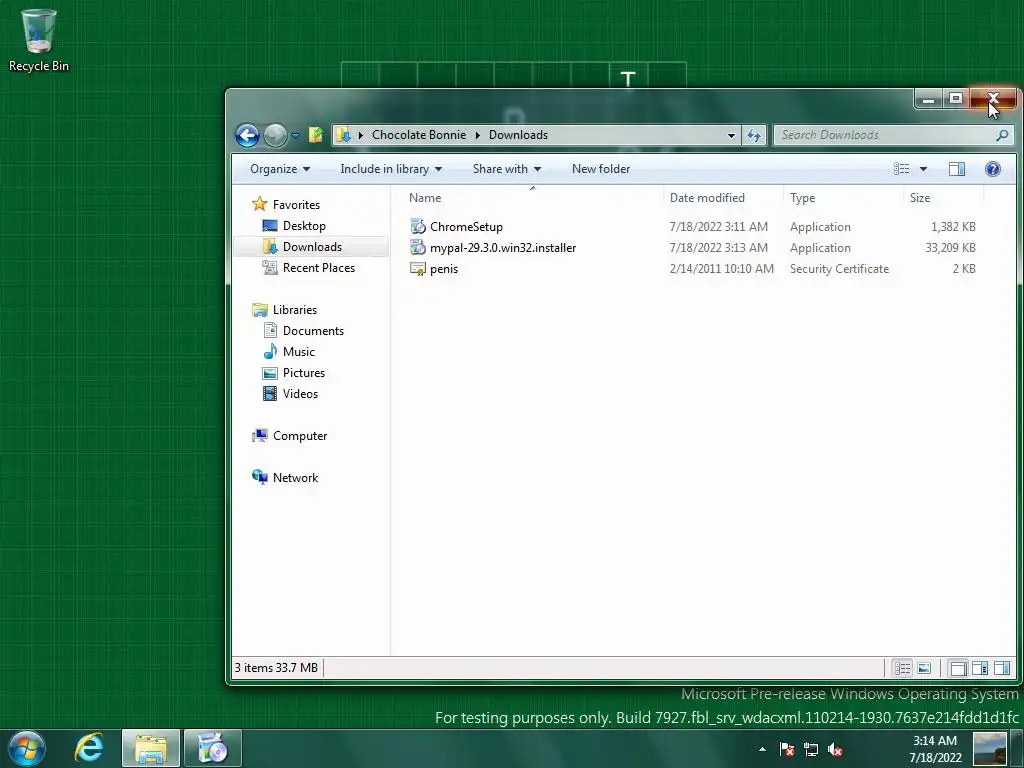1024x768 pixels.
Task: Open the More view options dropdown arrow
Action: click(x=923, y=169)
